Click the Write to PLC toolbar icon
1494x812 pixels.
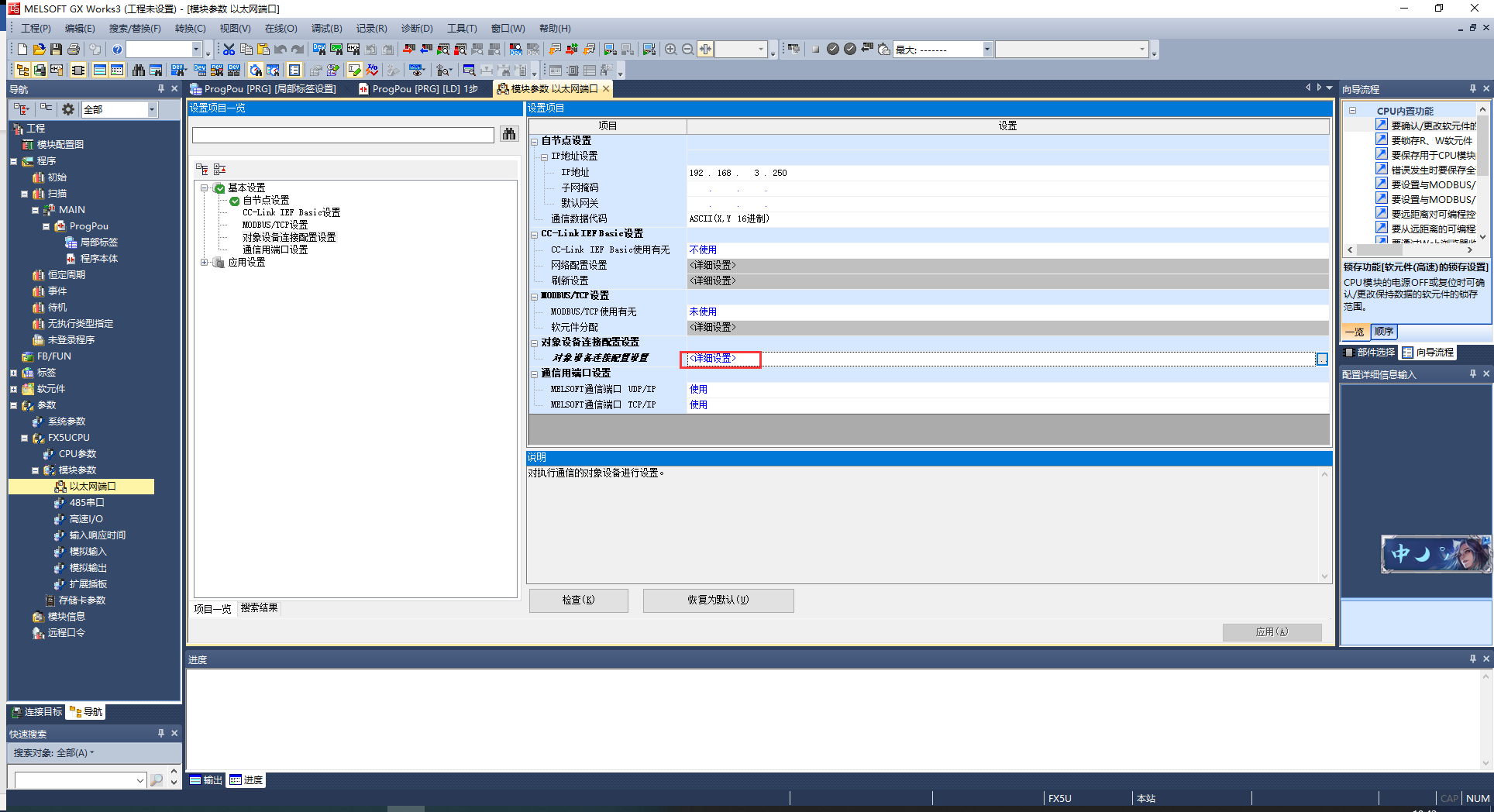coord(409,50)
